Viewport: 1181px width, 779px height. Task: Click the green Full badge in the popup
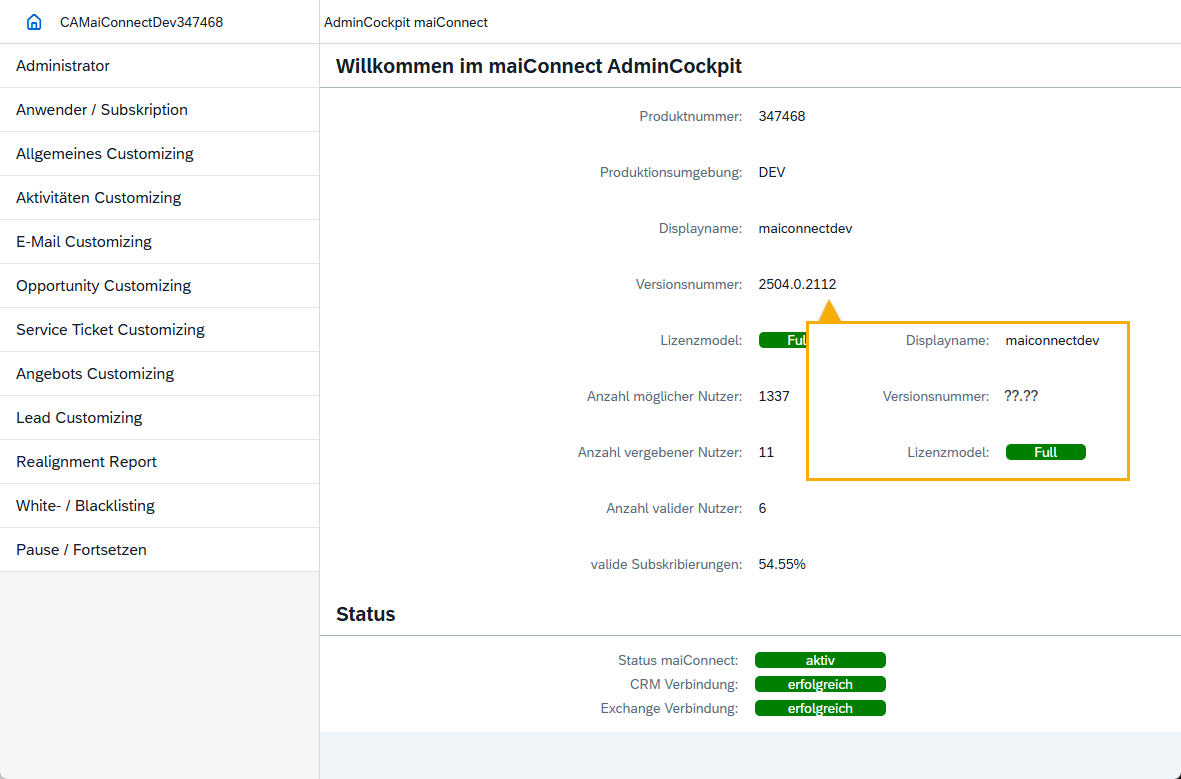point(1045,452)
